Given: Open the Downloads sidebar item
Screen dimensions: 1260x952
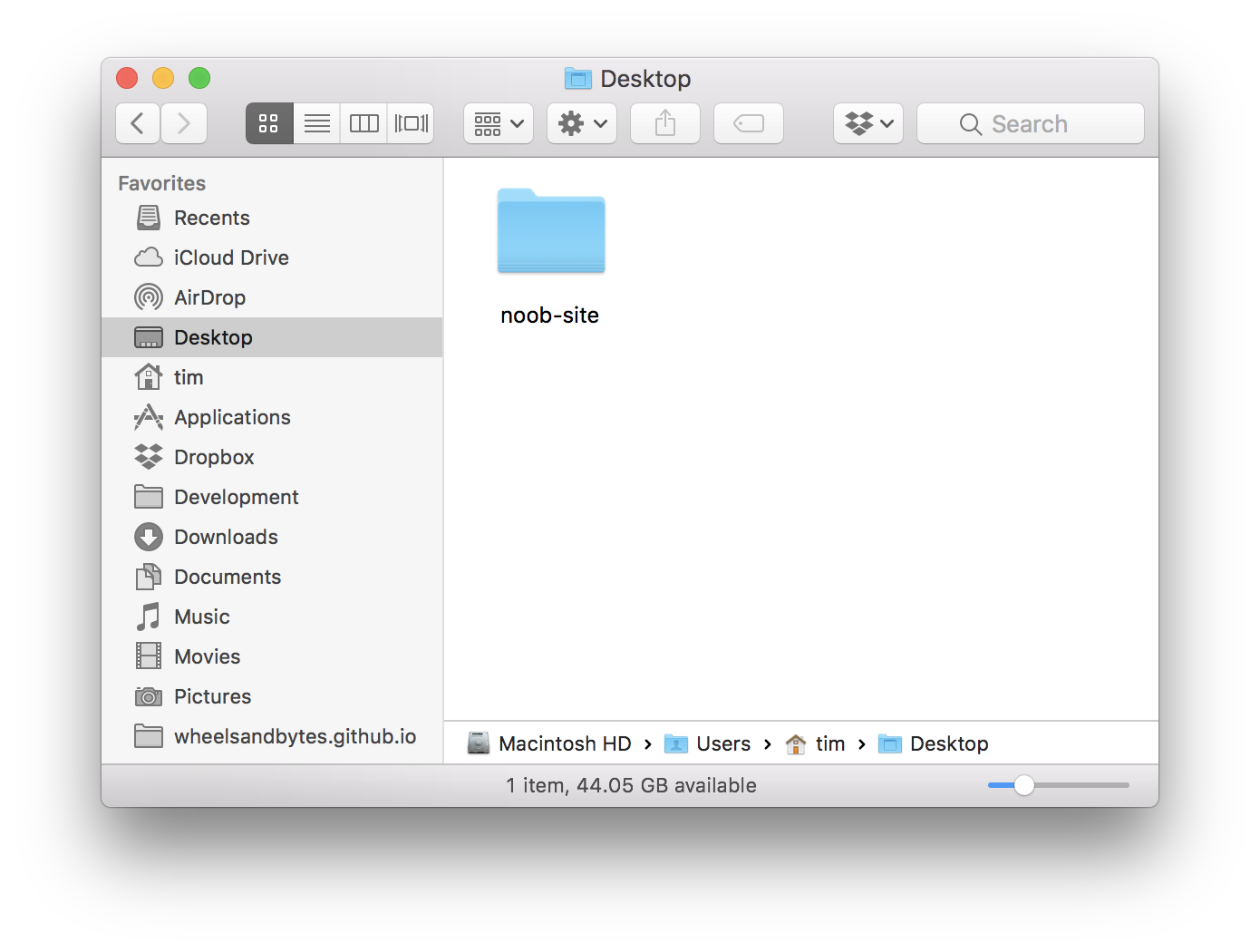Looking at the screenshot, I should click(226, 537).
